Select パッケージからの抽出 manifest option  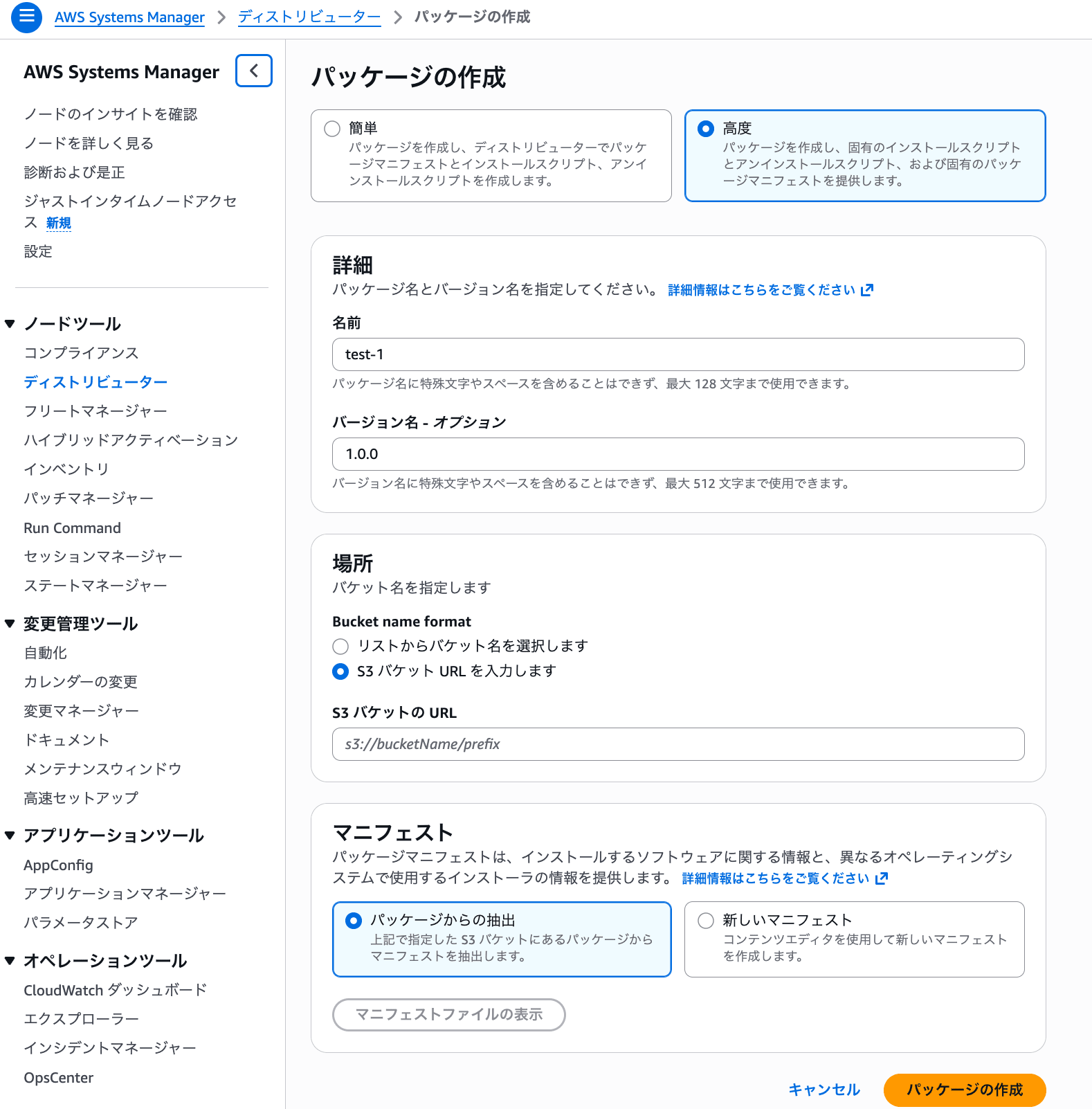pyautogui.click(x=502, y=939)
